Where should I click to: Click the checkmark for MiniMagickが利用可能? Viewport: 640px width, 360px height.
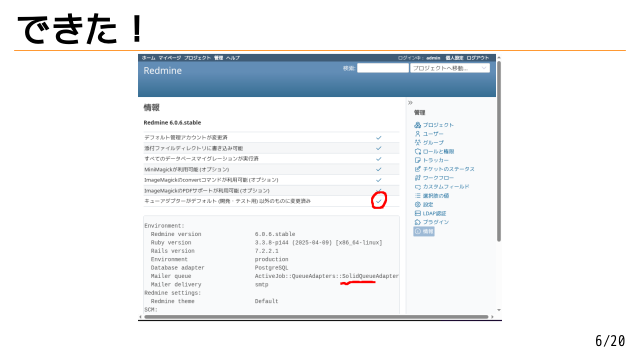pos(378,169)
